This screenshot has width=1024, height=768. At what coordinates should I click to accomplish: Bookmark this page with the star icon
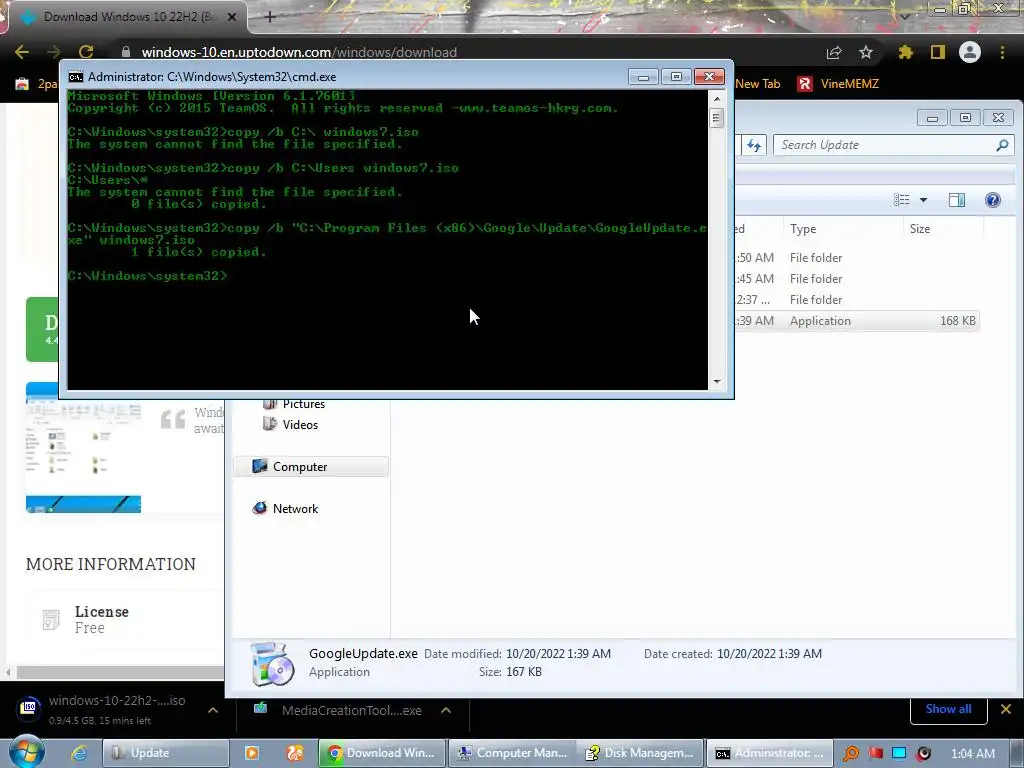[866, 52]
